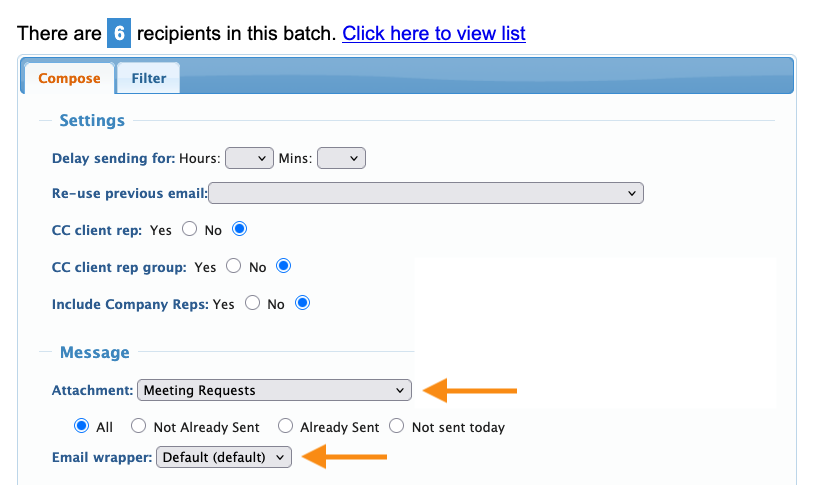Open the Email wrapper dropdown

(223, 457)
